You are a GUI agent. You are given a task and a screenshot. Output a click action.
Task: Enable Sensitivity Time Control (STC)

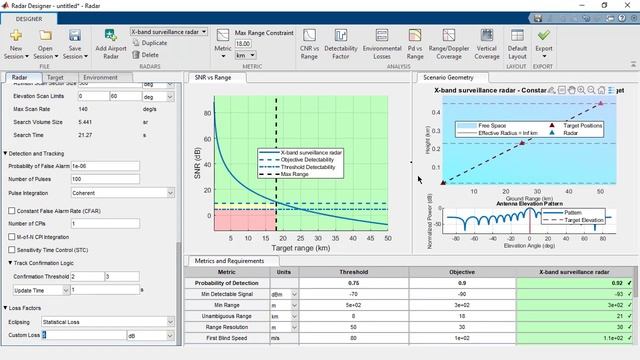[12, 250]
